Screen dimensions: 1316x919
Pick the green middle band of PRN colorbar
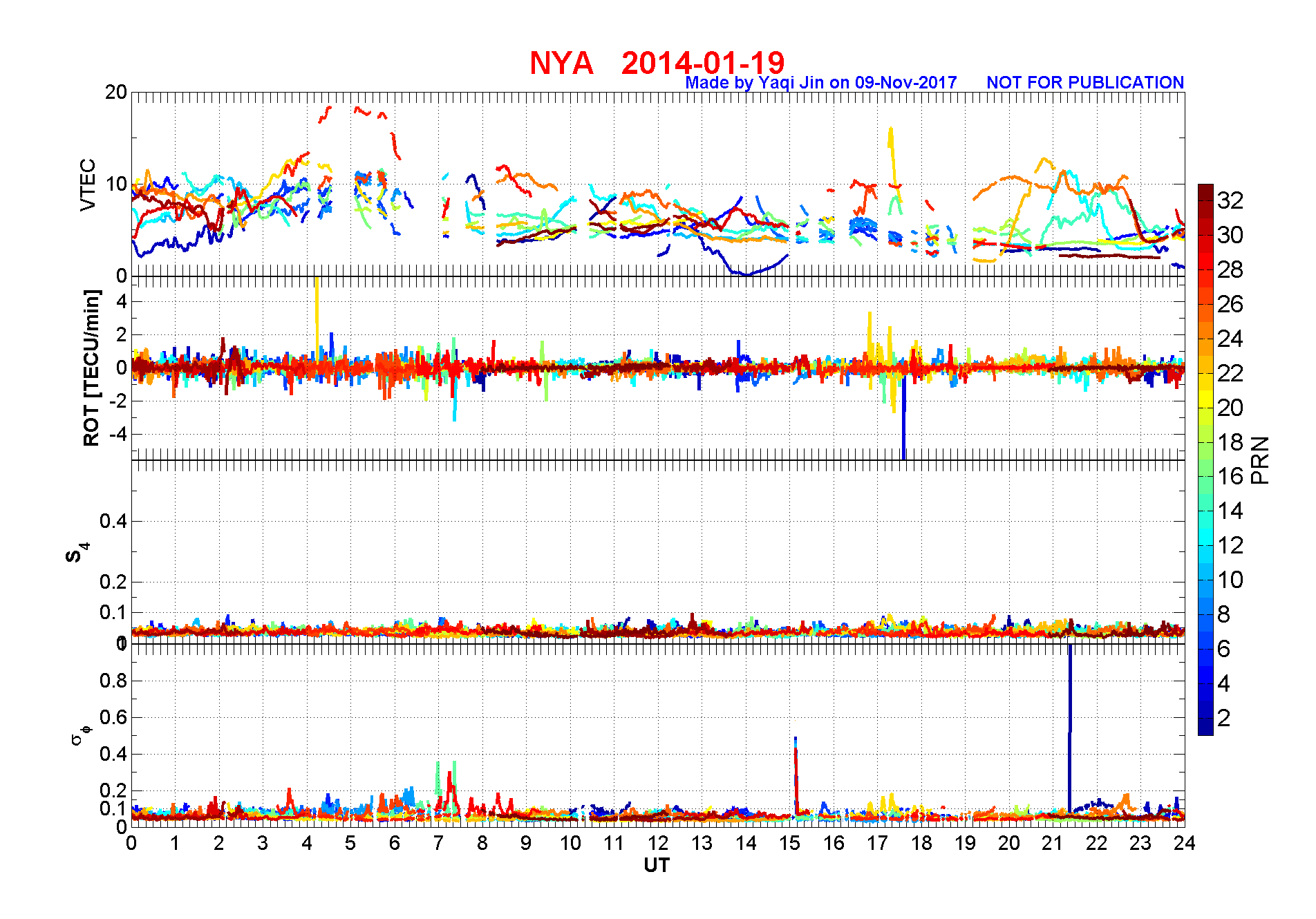(x=1205, y=468)
